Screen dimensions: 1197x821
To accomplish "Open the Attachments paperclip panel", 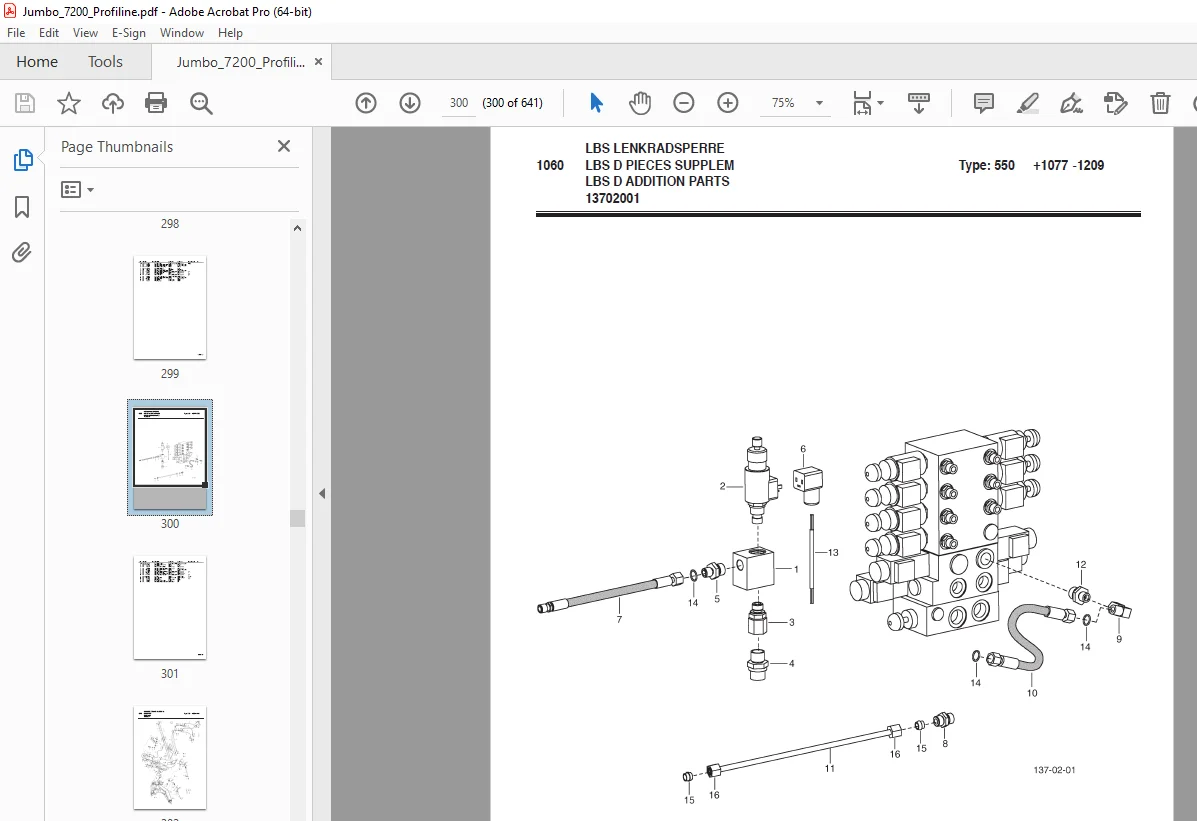I will [21, 253].
